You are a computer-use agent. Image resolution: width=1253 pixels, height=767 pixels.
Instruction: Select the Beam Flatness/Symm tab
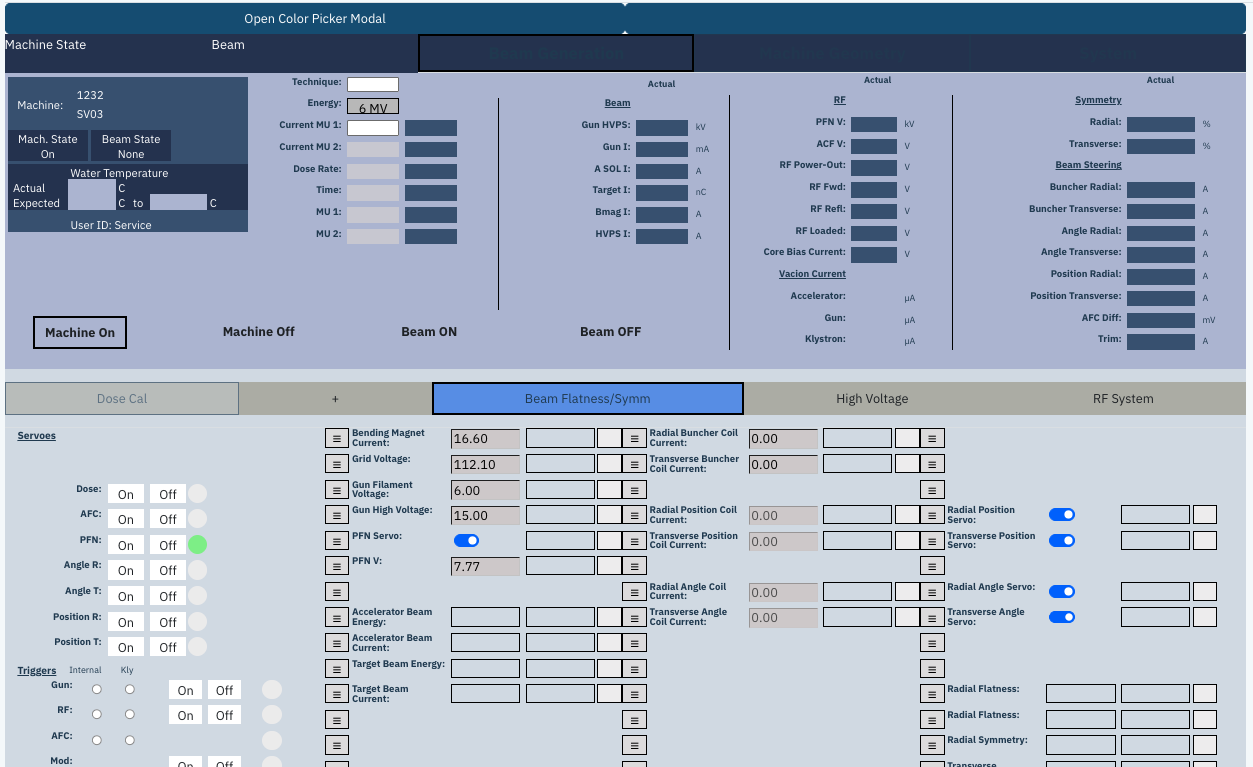(588, 398)
